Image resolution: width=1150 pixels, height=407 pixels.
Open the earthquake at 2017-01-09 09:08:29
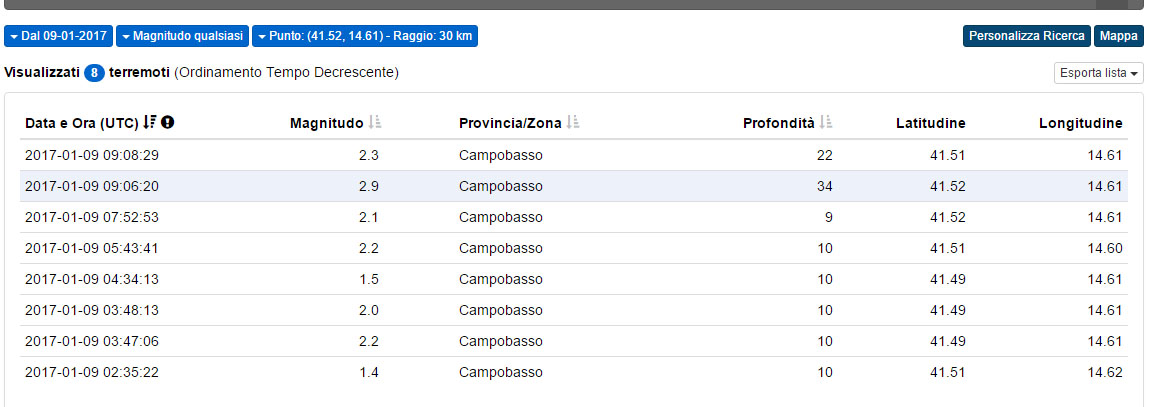92,155
